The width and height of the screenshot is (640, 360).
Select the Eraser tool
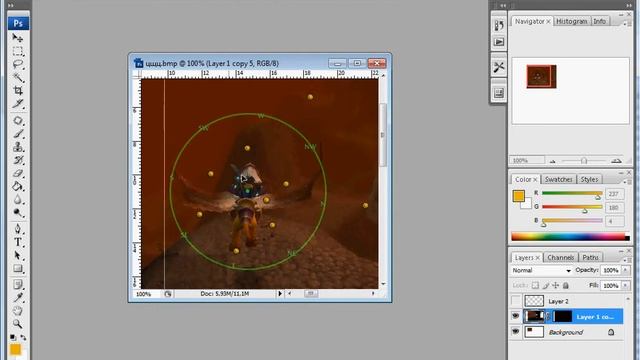[18, 173]
